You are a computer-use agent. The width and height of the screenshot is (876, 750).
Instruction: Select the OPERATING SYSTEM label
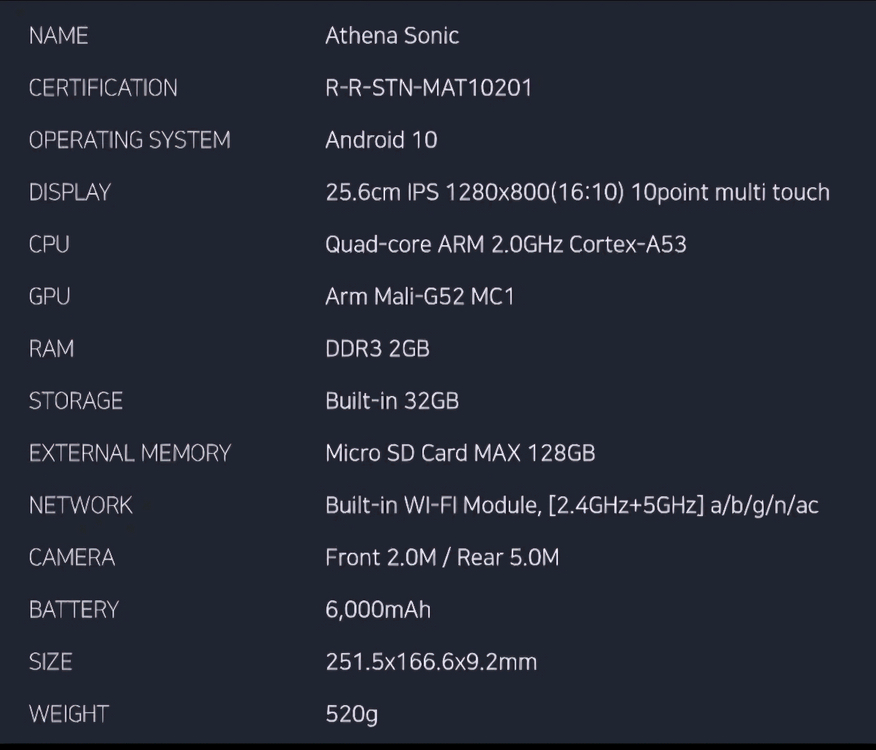129,140
